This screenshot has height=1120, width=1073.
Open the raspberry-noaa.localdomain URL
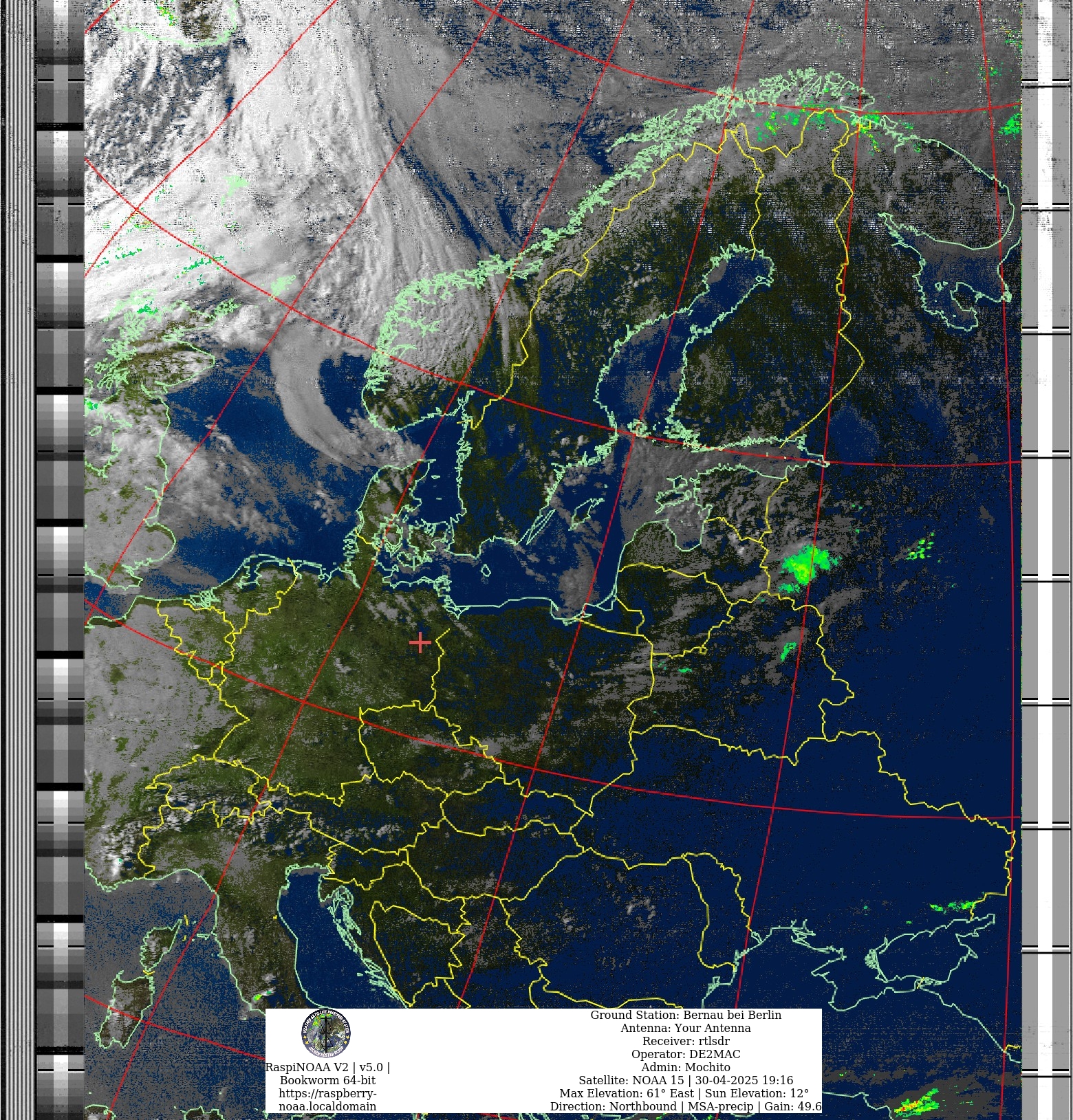(x=327, y=1100)
